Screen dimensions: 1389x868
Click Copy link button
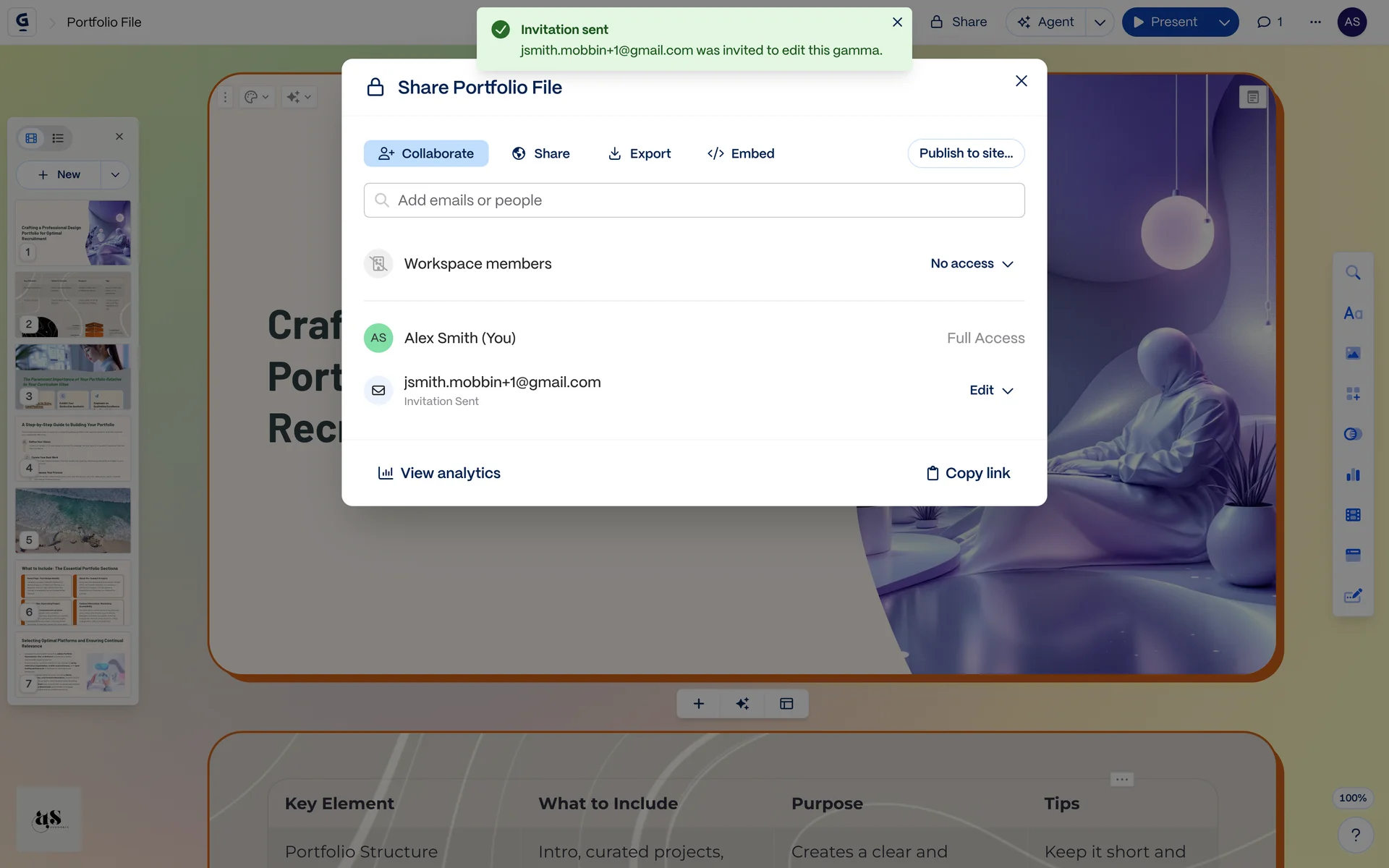(x=968, y=473)
